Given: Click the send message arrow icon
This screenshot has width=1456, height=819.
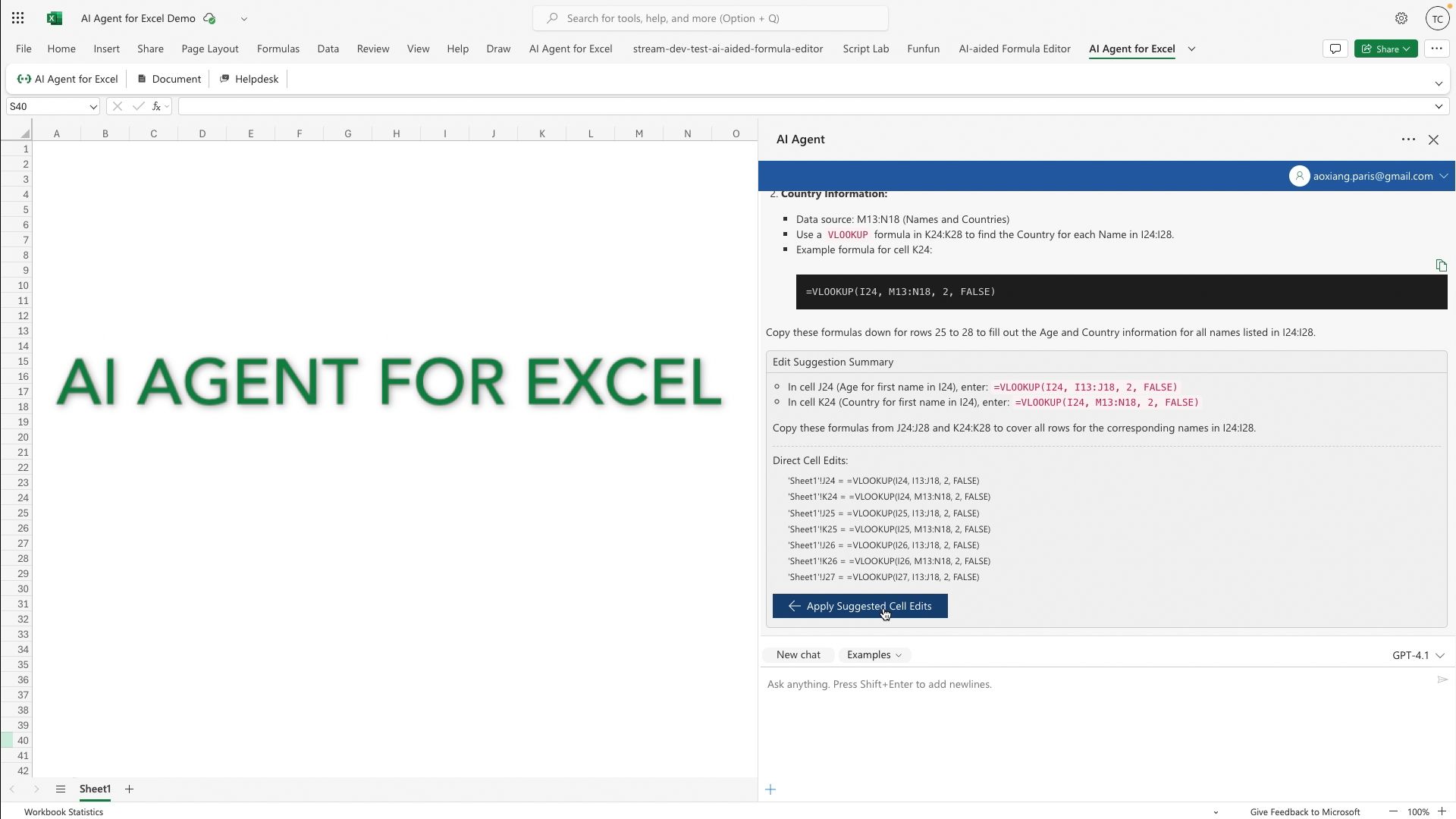Looking at the screenshot, I should tap(1442, 679).
